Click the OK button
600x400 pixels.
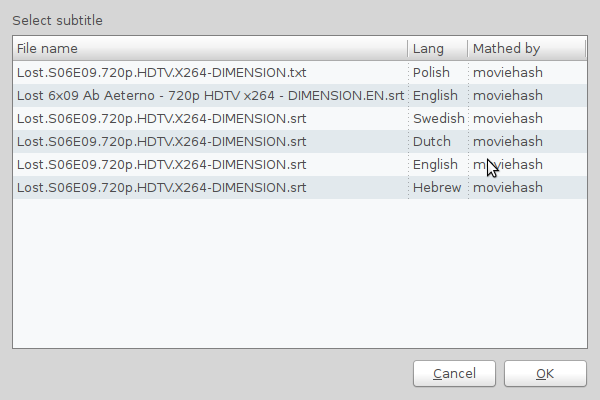[545, 374]
